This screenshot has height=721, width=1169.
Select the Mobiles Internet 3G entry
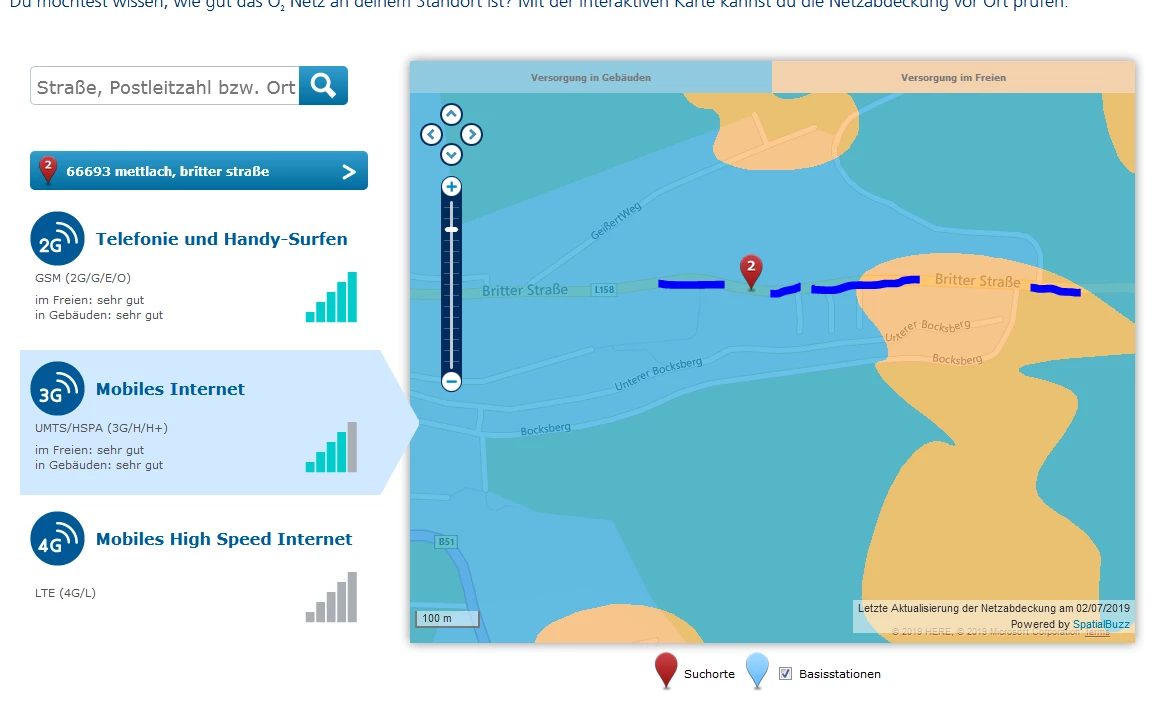click(x=201, y=423)
